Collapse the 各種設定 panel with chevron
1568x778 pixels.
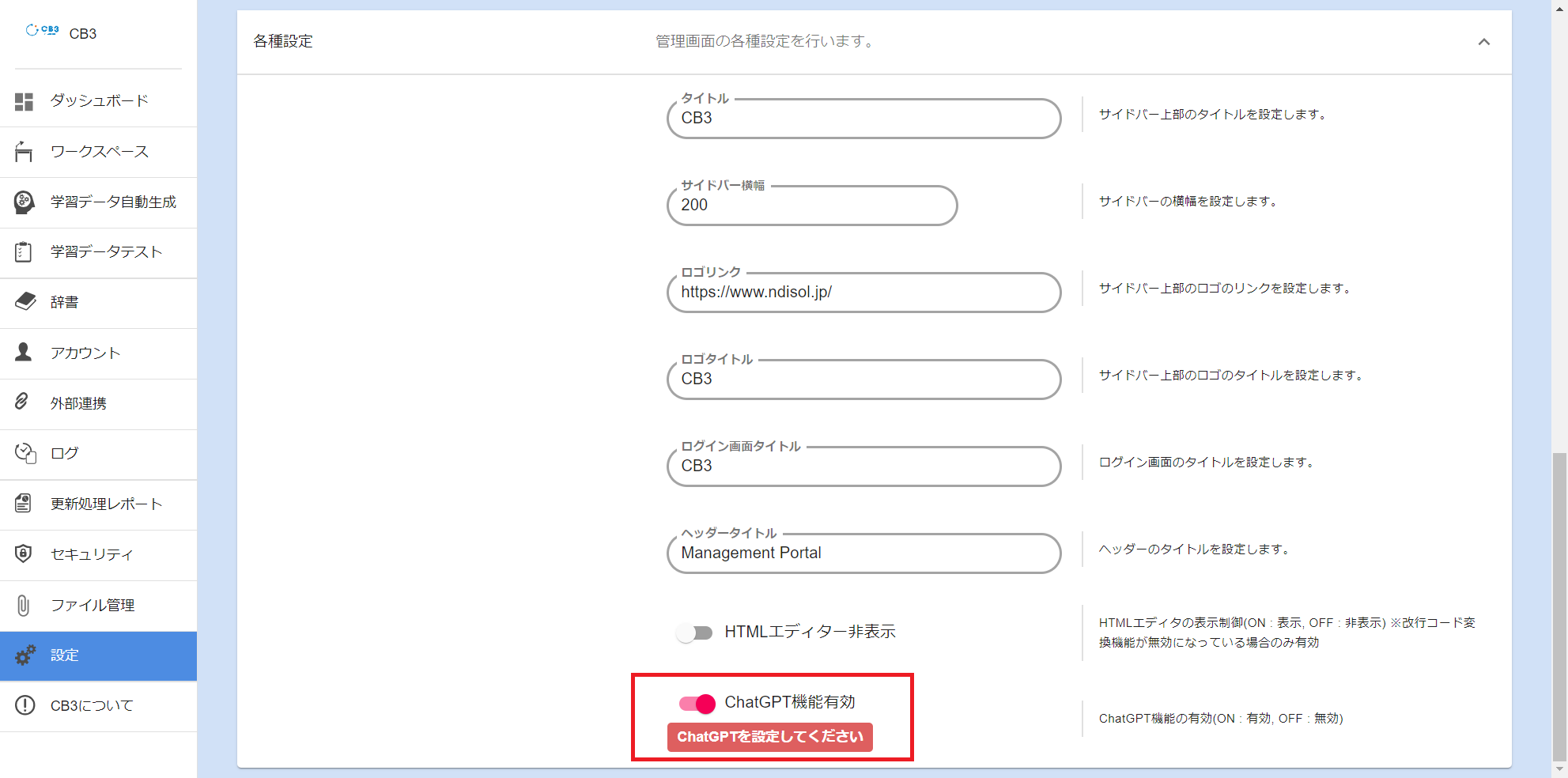[1483, 42]
